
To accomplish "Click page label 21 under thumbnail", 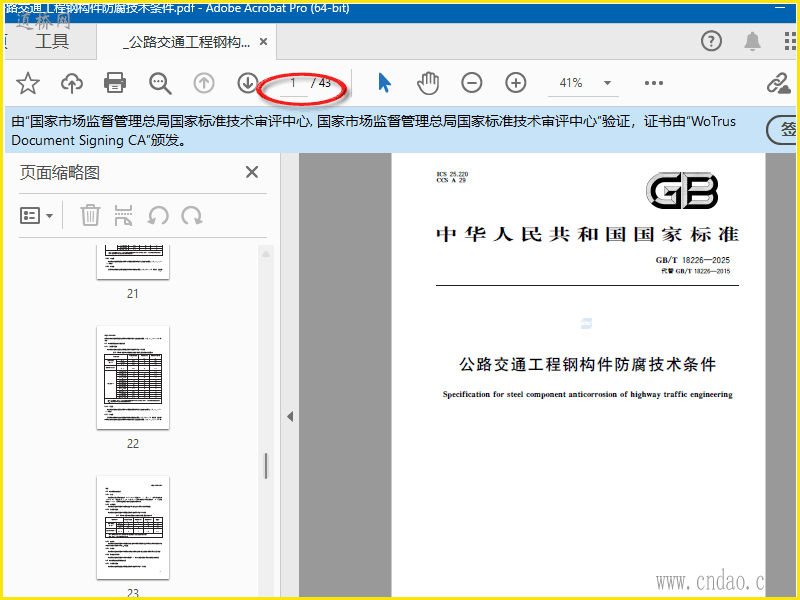I will 133,293.
